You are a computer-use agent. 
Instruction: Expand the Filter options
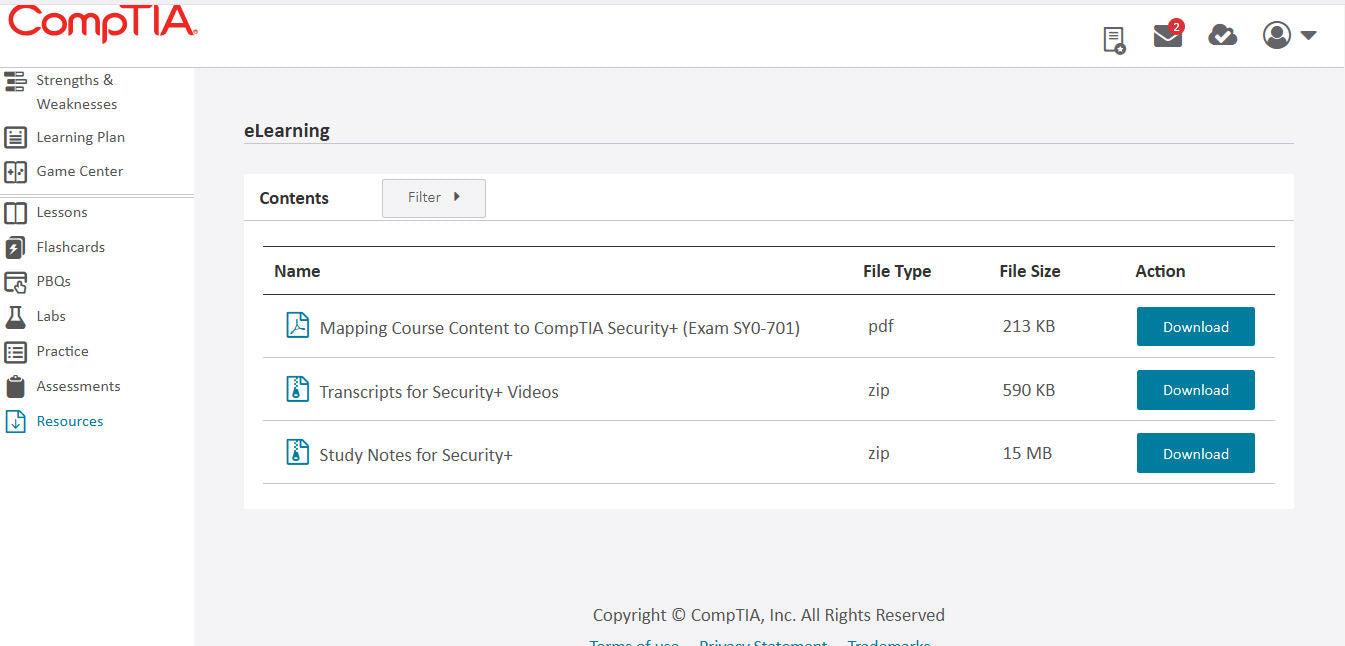click(x=433, y=197)
